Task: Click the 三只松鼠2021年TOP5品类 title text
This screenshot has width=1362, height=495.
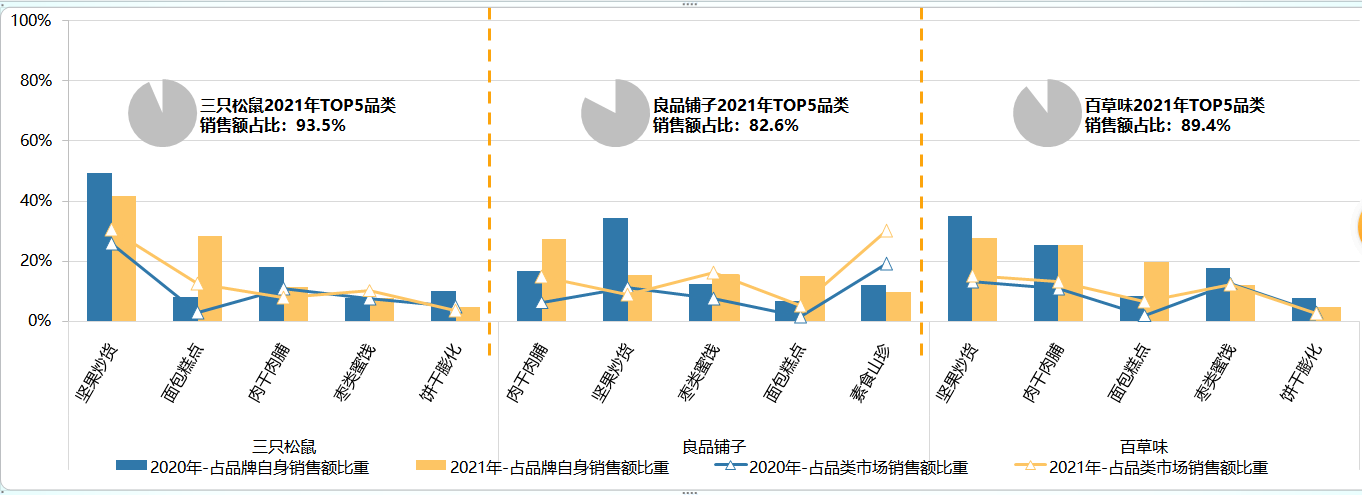Action: tap(298, 105)
